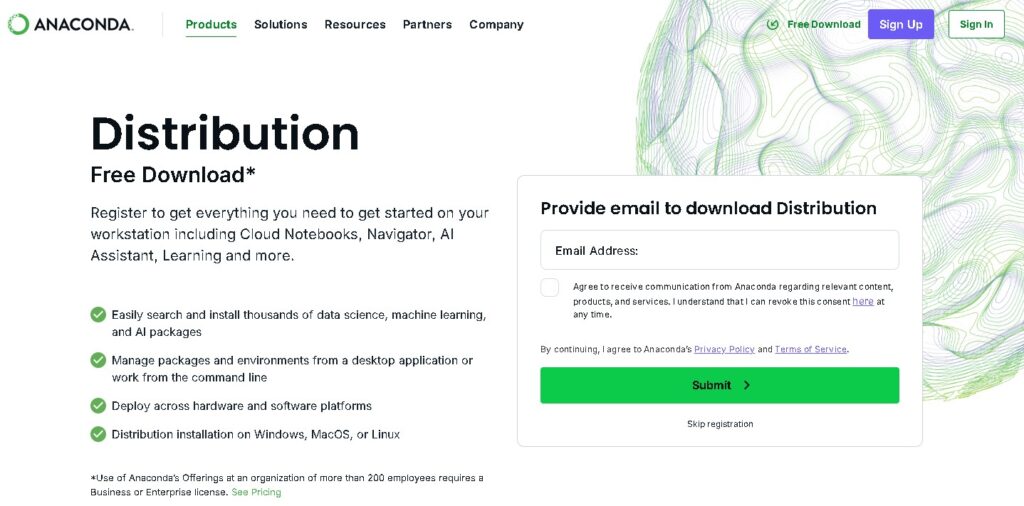
Task: Expand the Partners navigation menu
Action: (x=427, y=24)
